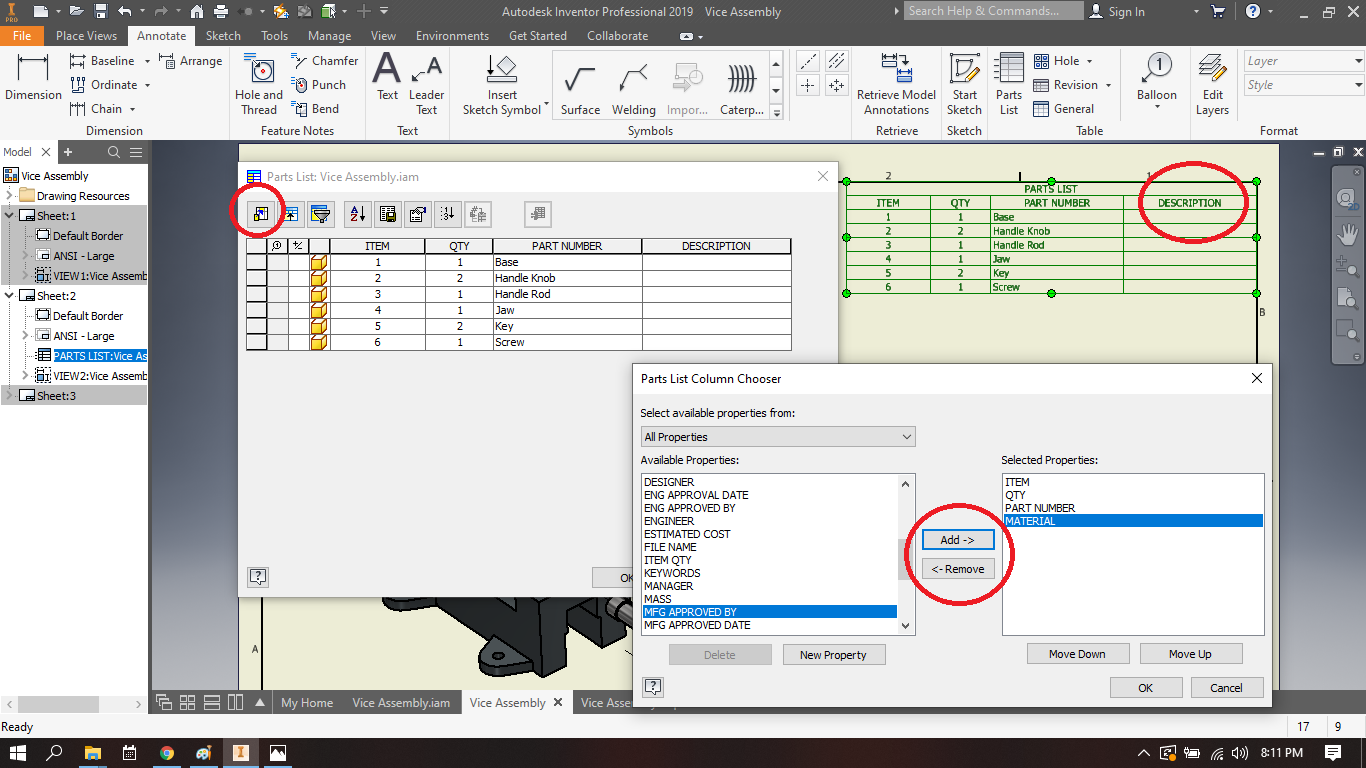Select the Welding symbol tool

[633, 90]
